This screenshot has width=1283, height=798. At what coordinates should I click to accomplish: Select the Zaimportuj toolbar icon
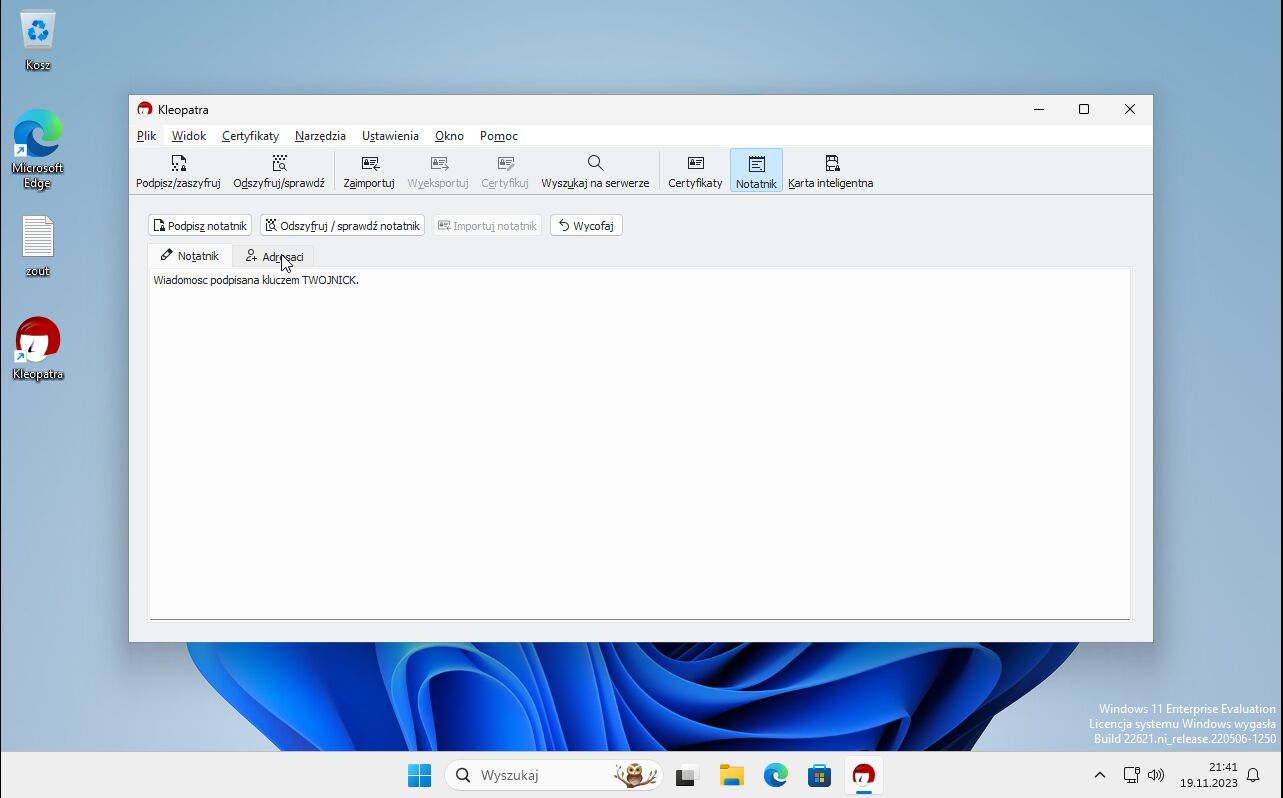pos(369,171)
